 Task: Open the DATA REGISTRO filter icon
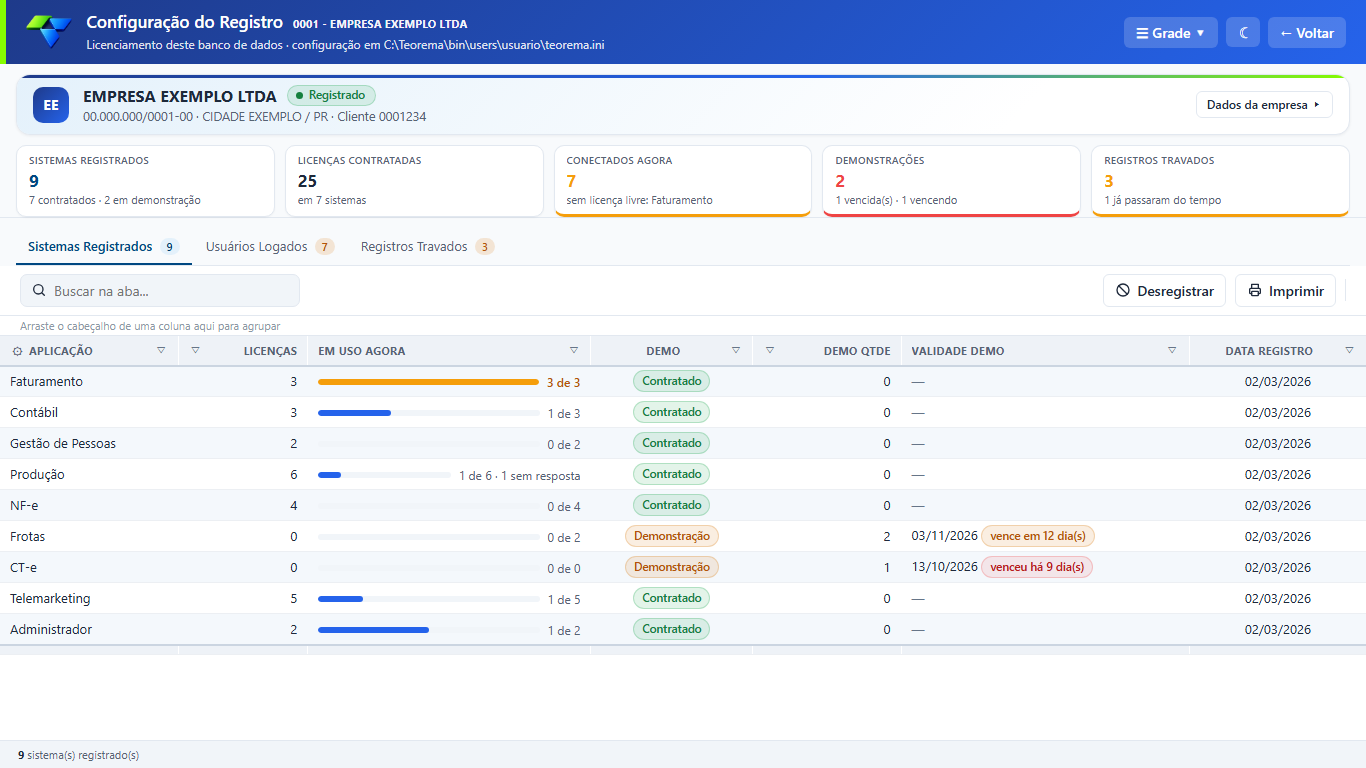point(1349,351)
